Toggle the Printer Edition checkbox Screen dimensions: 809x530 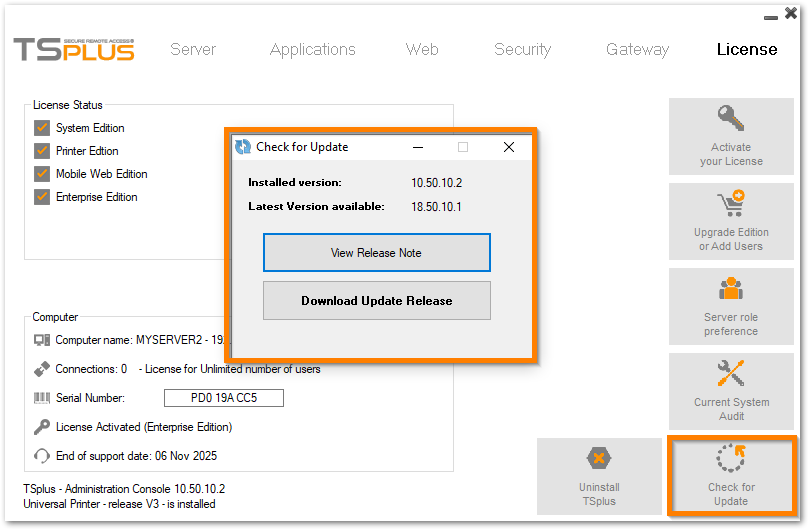(x=42, y=151)
